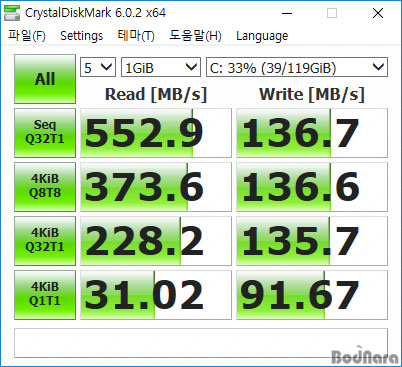This screenshot has height=367, width=402.
Task: Minimize the CrystalDiskMark window
Action: coord(287,13)
